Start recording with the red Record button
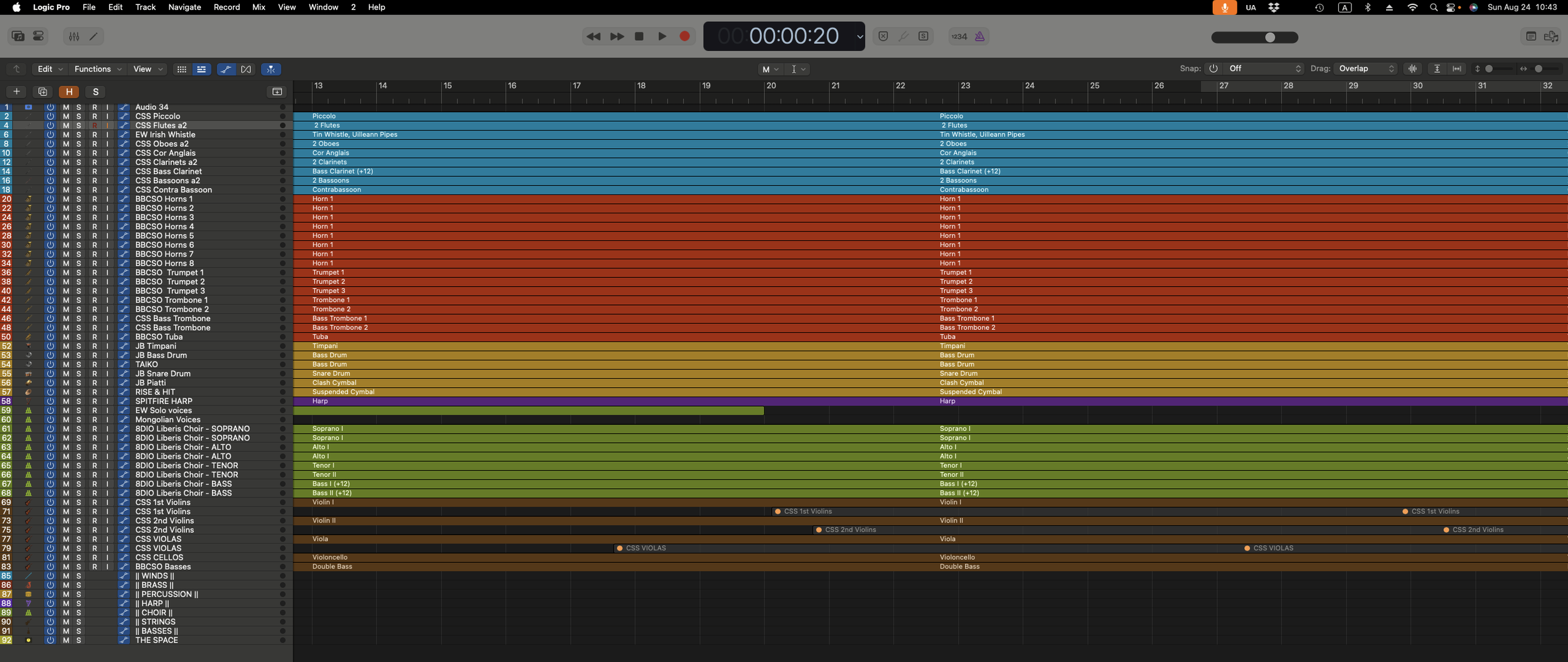Viewport: 1568px width, 662px height. click(x=685, y=36)
